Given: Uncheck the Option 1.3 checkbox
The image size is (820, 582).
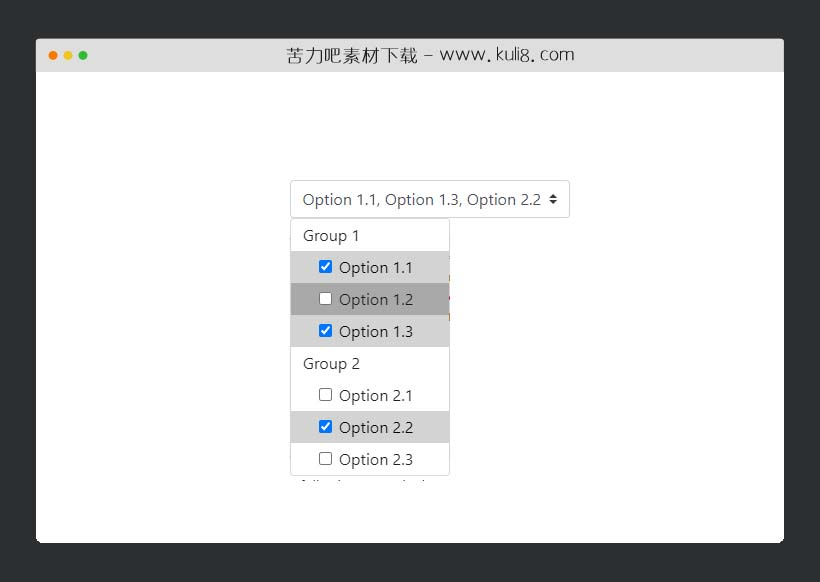Looking at the screenshot, I should [x=325, y=331].
